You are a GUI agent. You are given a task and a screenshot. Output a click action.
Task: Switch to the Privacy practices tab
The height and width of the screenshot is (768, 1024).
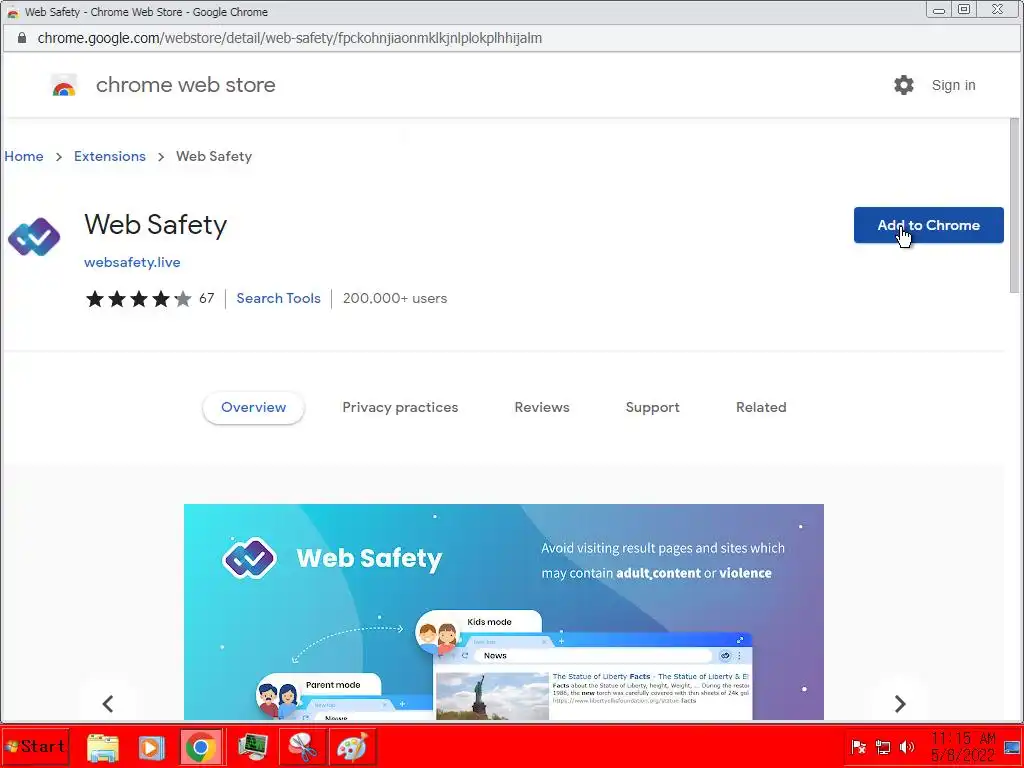pos(400,408)
